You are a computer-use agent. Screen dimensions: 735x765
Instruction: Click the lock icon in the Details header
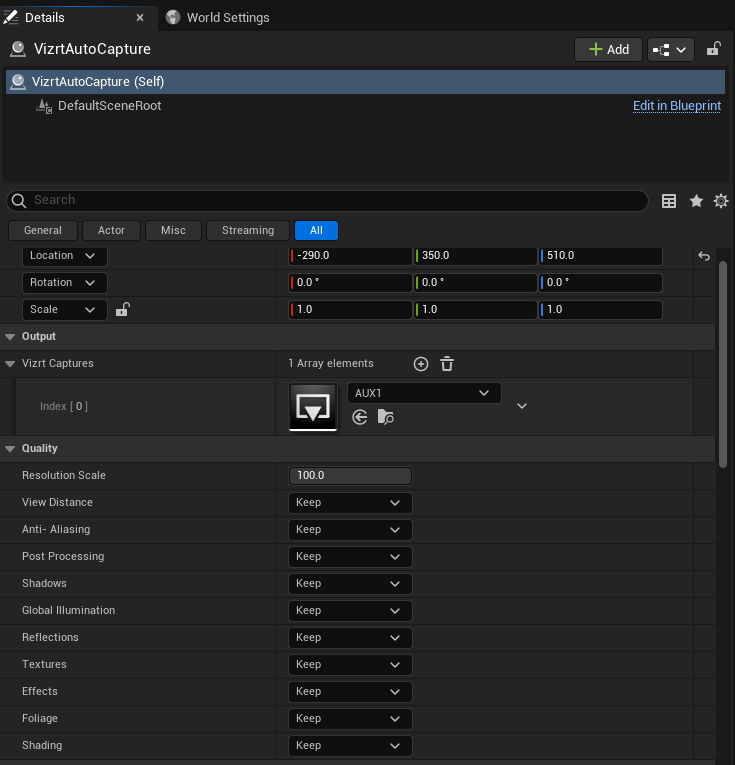point(714,49)
